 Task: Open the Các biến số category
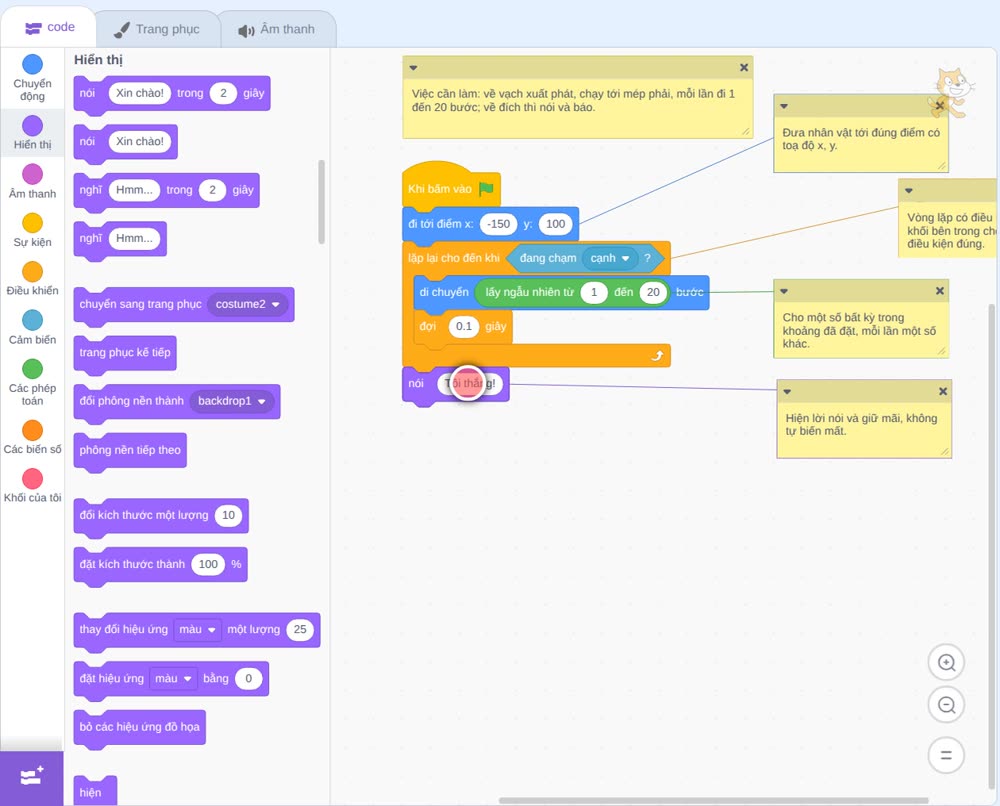click(x=33, y=437)
